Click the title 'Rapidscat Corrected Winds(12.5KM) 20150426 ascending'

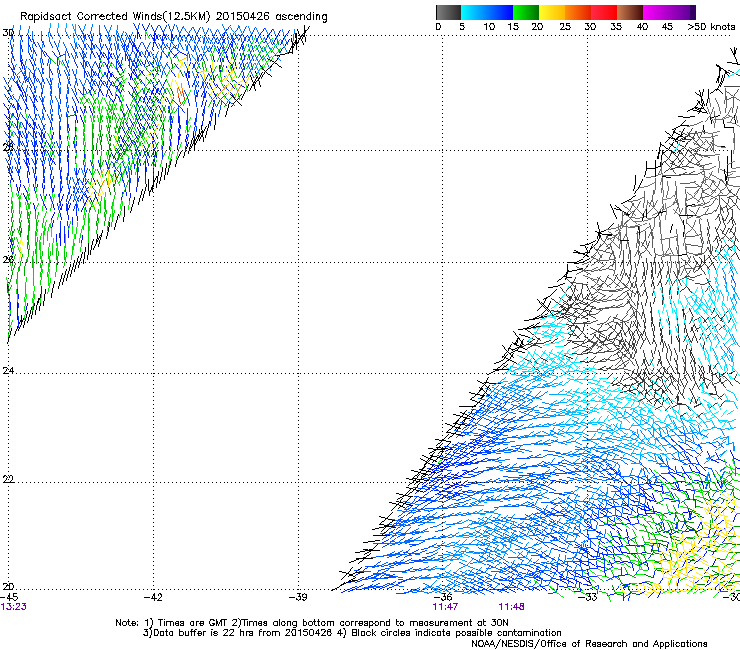[x=174, y=16]
